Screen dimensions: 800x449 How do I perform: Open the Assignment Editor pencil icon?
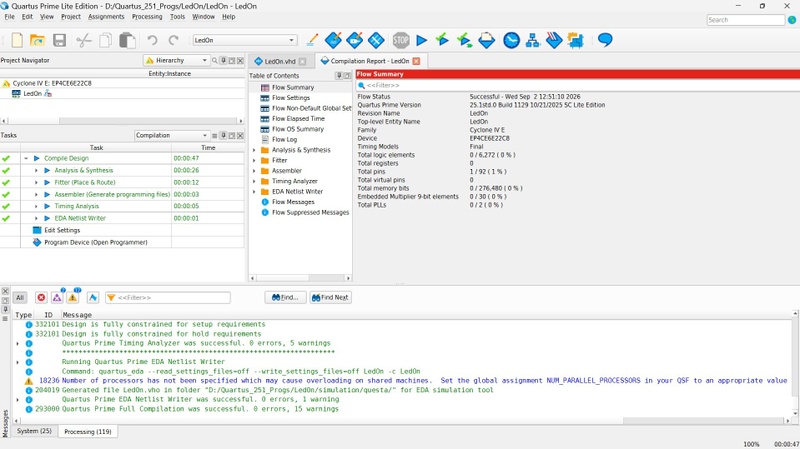coord(312,40)
